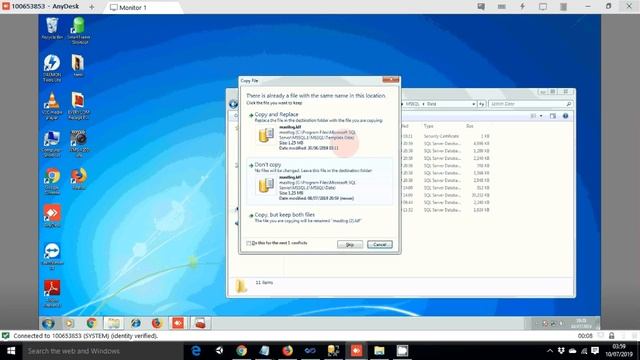Screen dimensions: 640x360
Task: Click Explorer search field
Action: (x=530, y=104)
